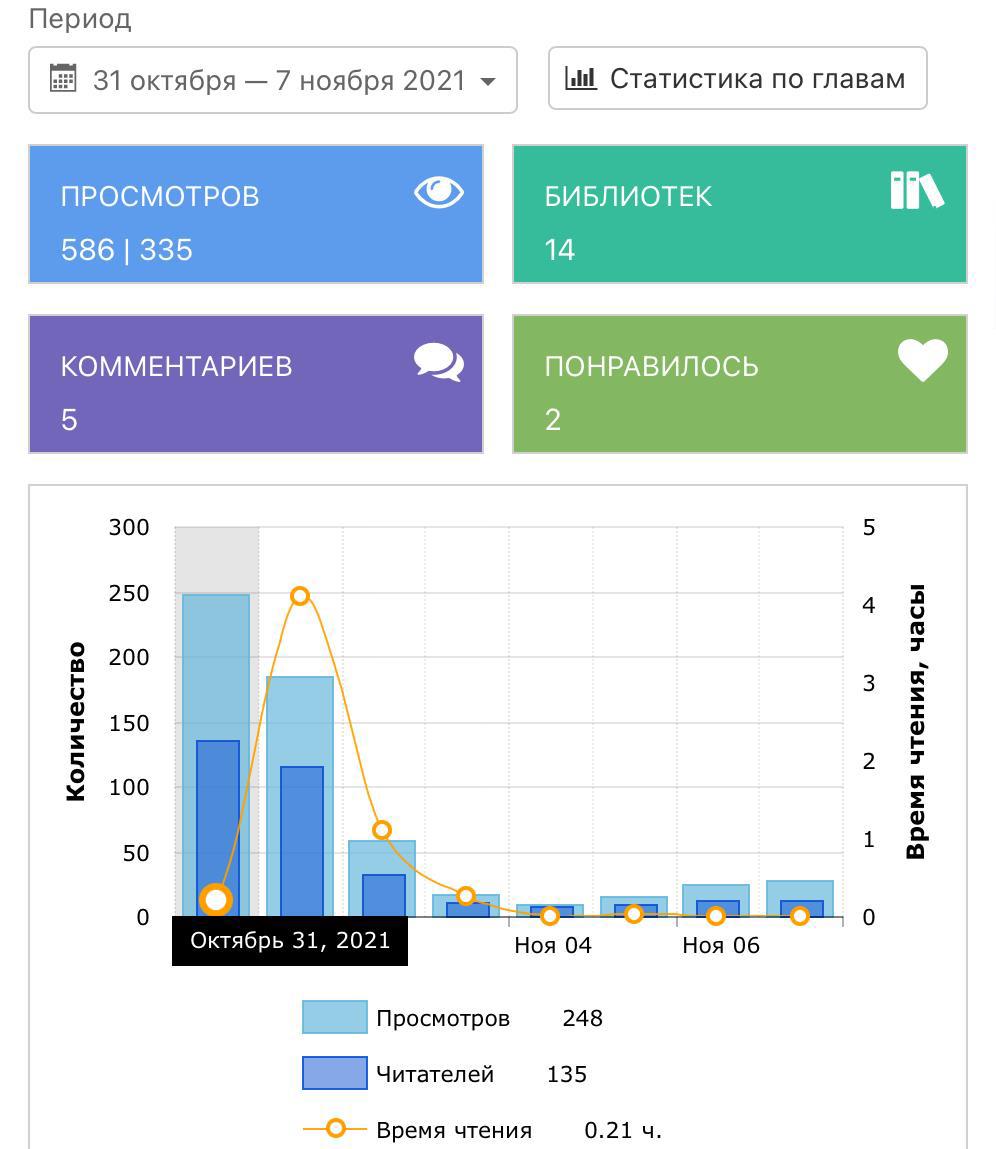
Task: Select the Библиотек statistics card
Action: point(739,214)
